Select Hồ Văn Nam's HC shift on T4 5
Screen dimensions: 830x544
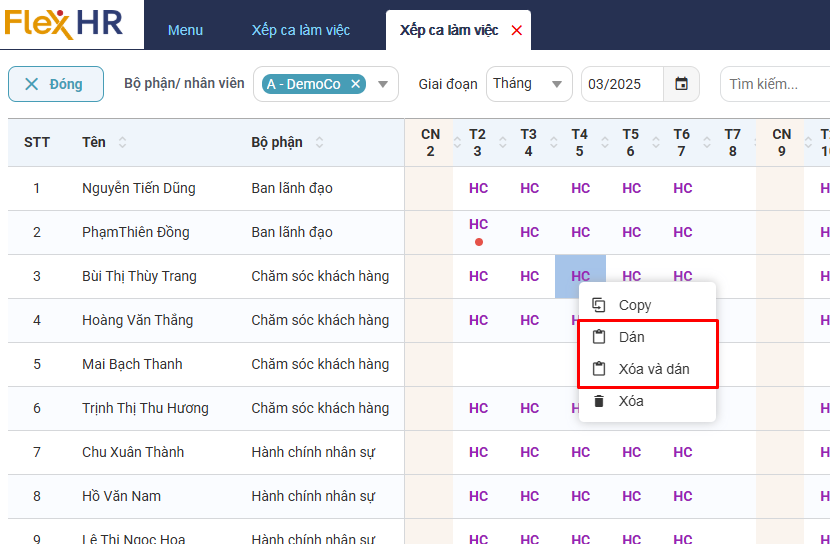[581, 496]
